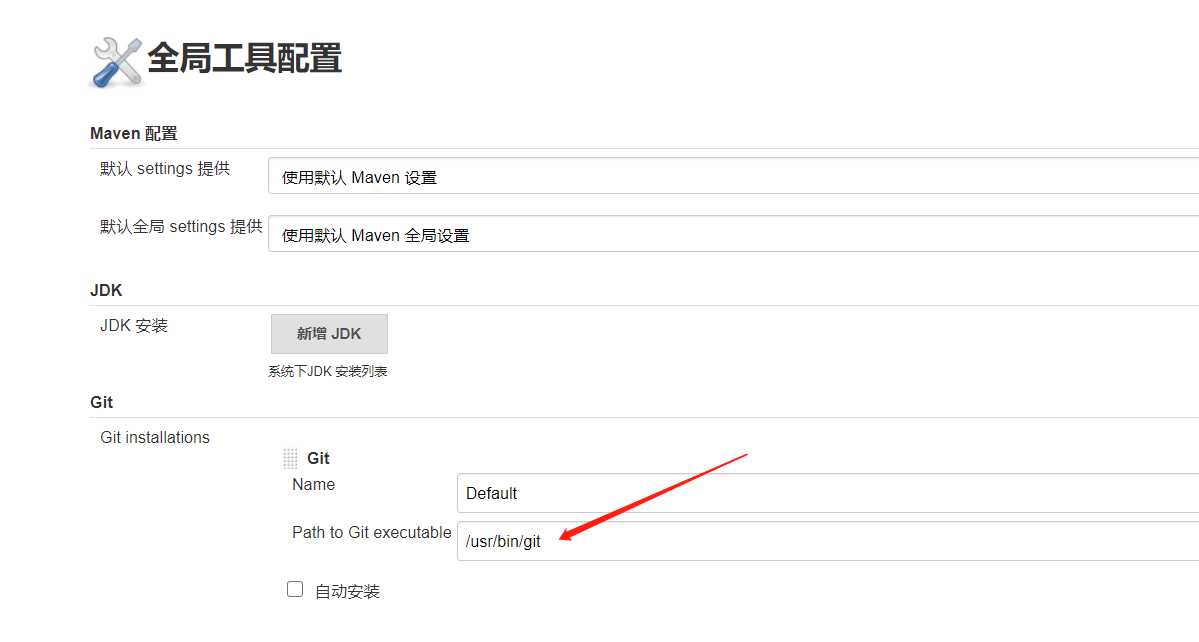Click the Git installations label
The width and height of the screenshot is (1199, 642).
(x=154, y=437)
